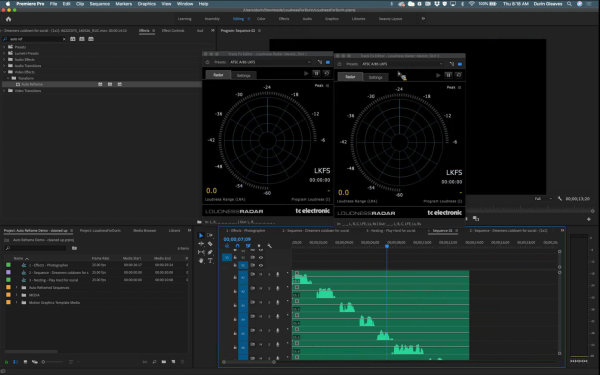Image resolution: width=600 pixels, height=375 pixels.
Task: Open Button Editor plus in Program Monitor
Action: point(589,219)
